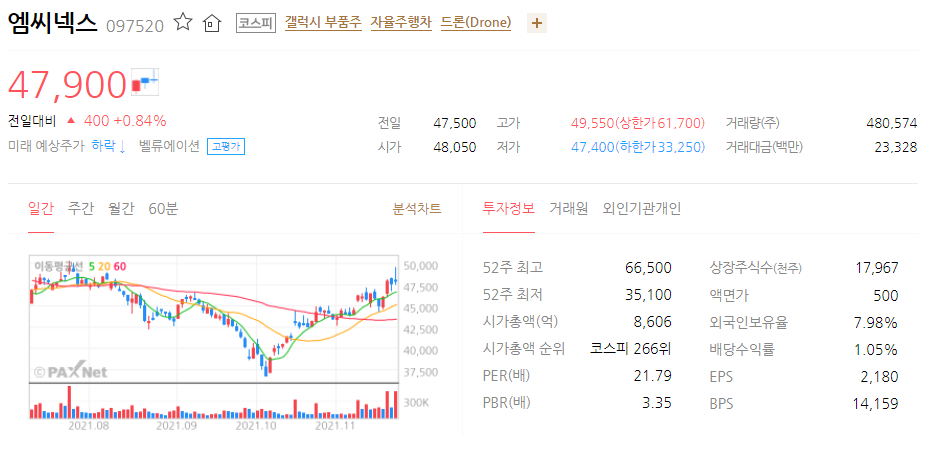
Task: Click the low price 47,400(하한가33,250)
Action: 638,147
